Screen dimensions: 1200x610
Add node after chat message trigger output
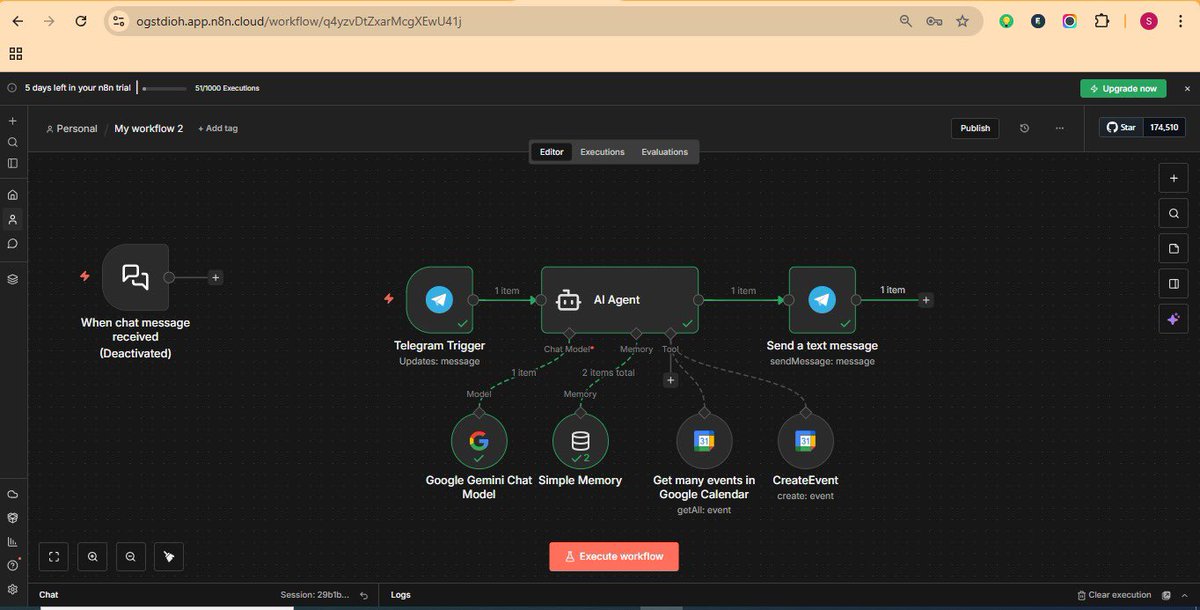pos(215,277)
